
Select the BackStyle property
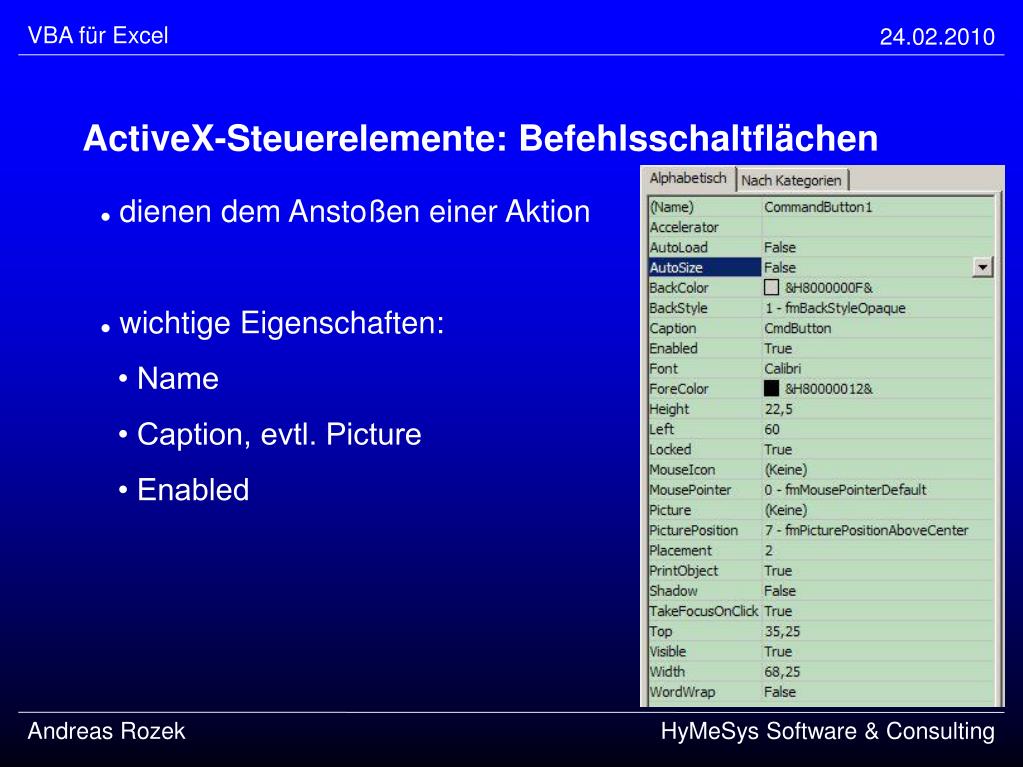[x=679, y=308]
